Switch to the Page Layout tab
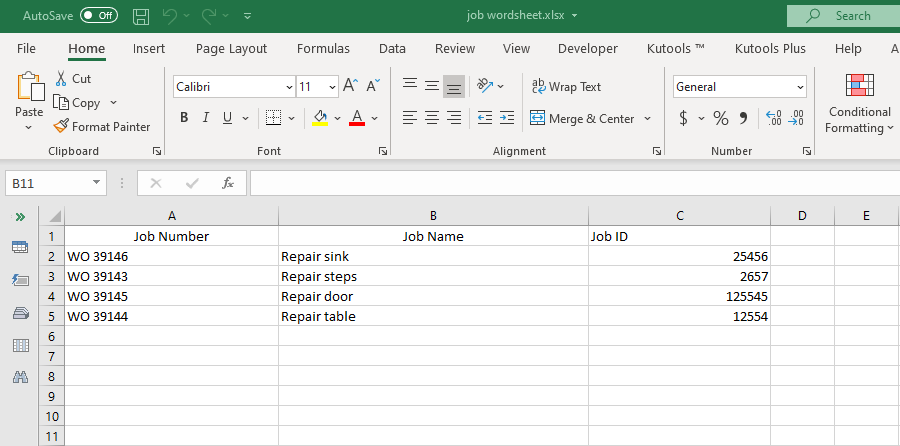Screen dimensions: 900x446 [231, 49]
